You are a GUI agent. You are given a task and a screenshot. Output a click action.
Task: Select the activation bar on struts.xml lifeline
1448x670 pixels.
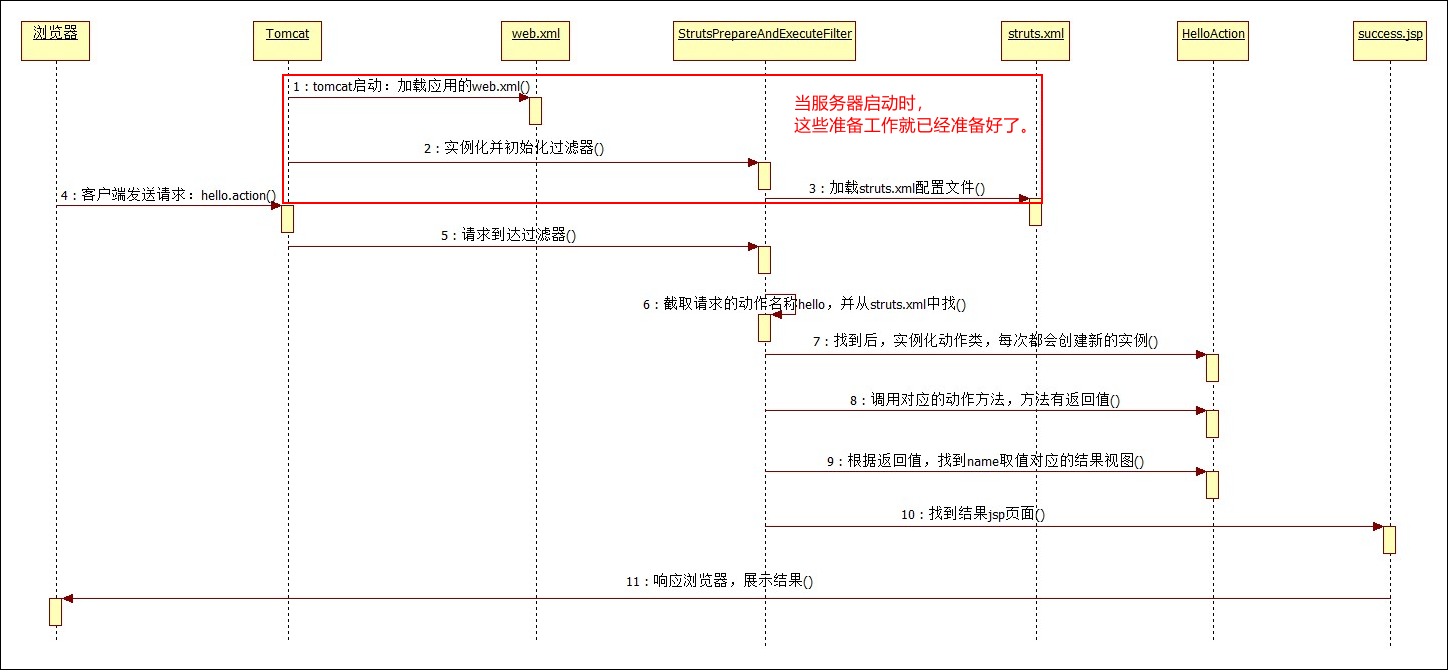[x=1036, y=212]
